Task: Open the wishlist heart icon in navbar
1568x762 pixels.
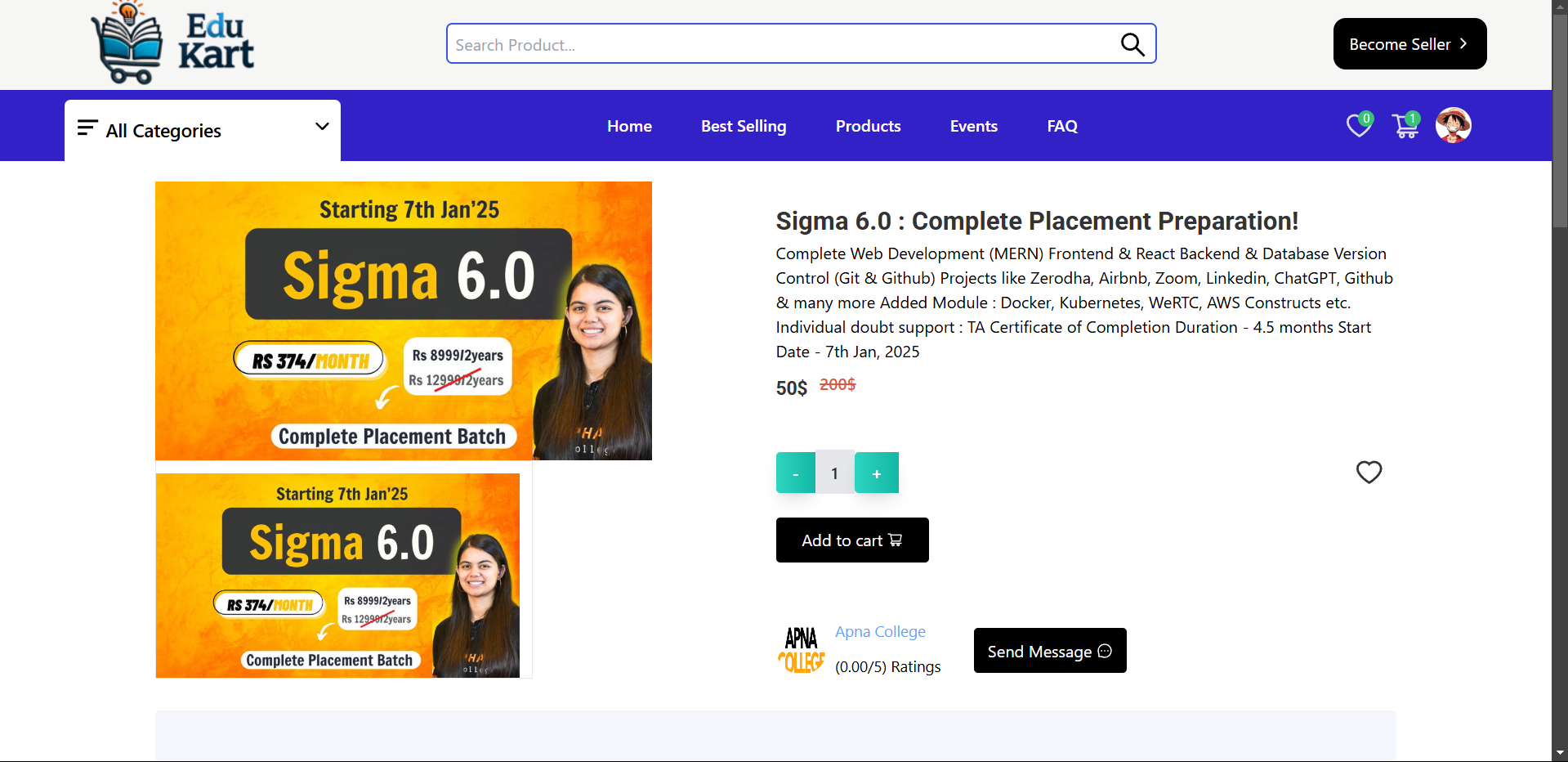Action: pos(1359,125)
